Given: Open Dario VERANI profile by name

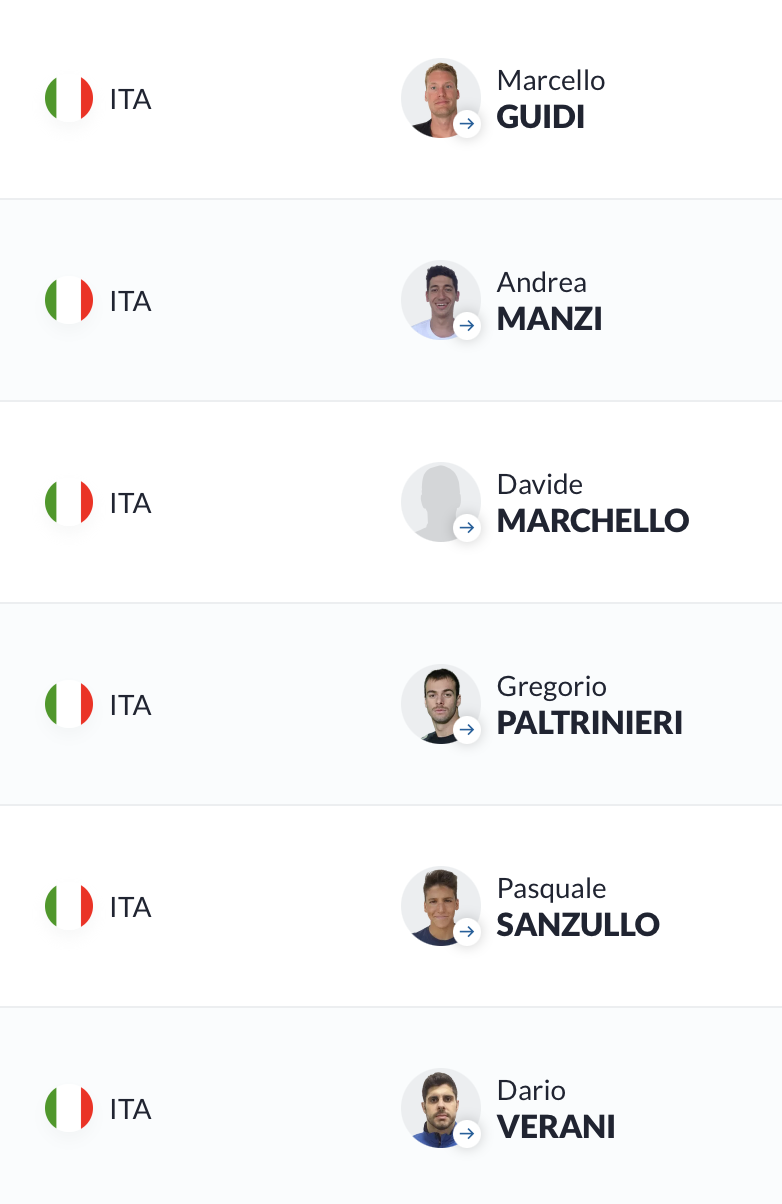Looking at the screenshot, I should [x=556, y=1109].
